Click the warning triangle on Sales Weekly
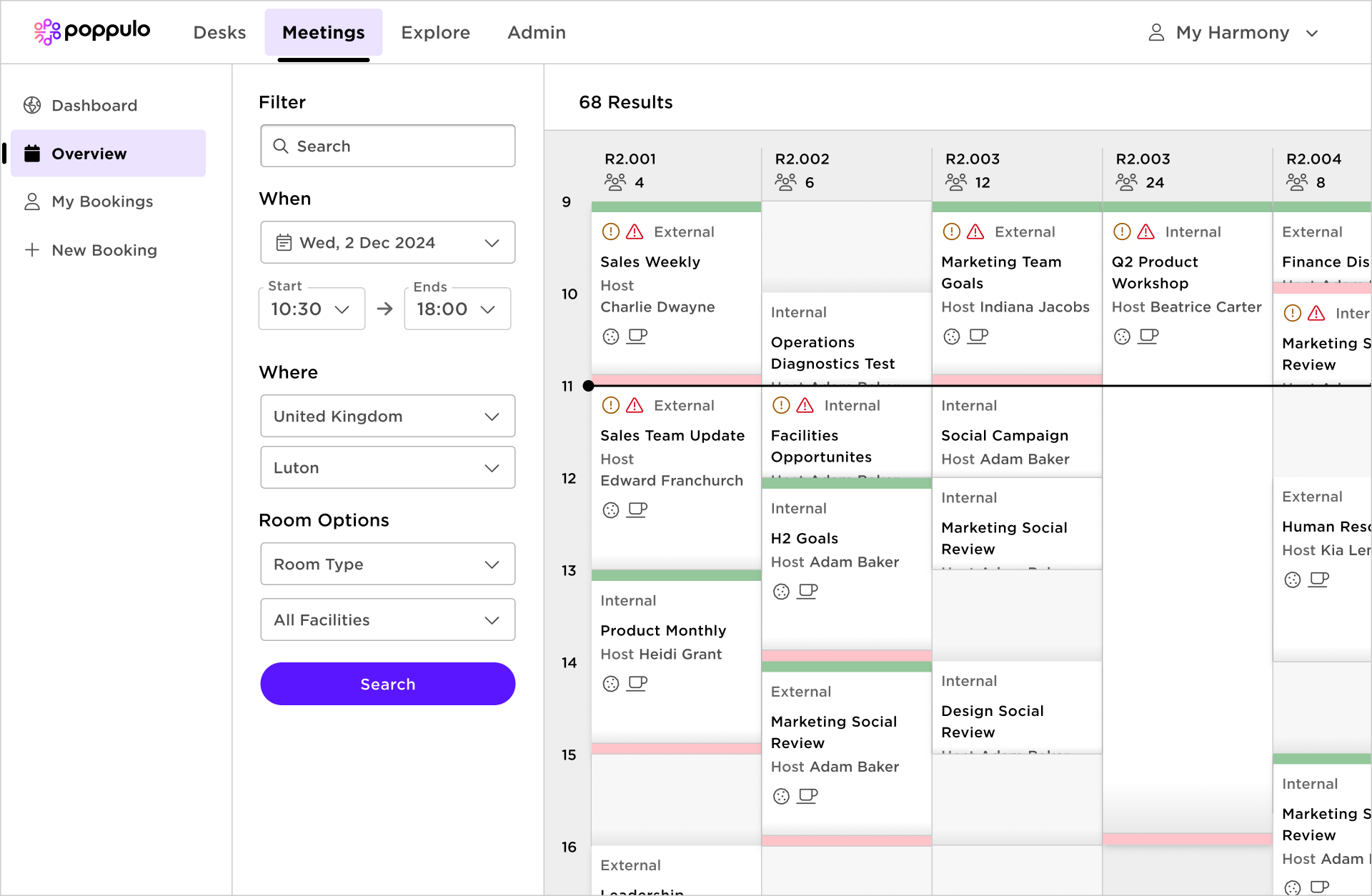Image resolution: width=1372 pixels, height=896 pixels. 635,232
